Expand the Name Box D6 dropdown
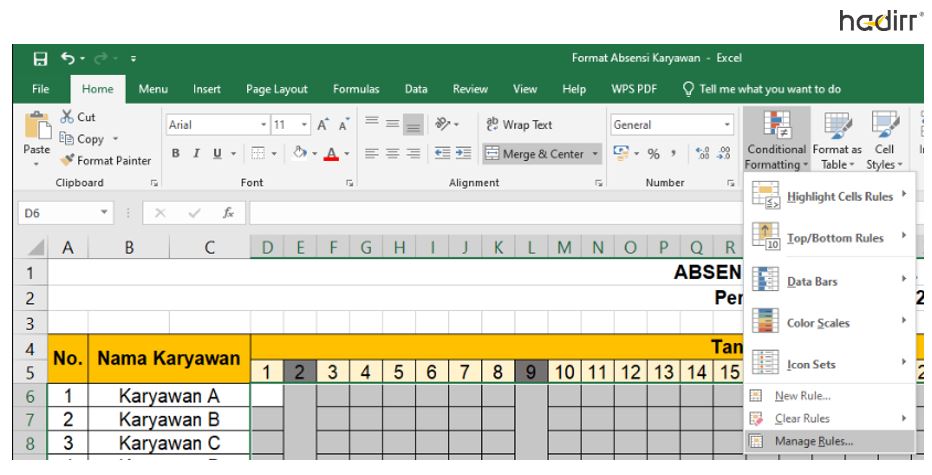 104,212
